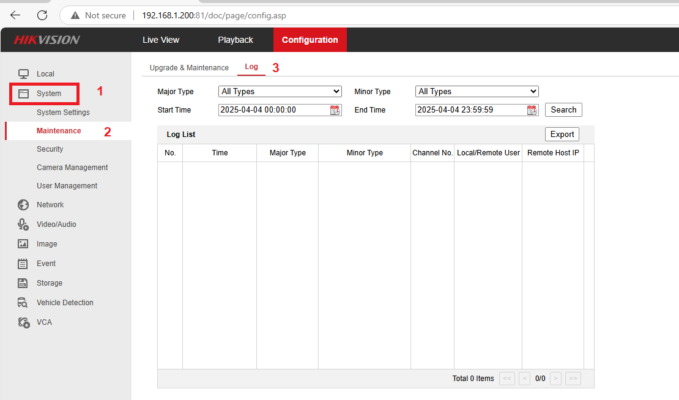Click the Minor Type column header
The width and height of the screenshot is (679, 400).
click(365, 153)
